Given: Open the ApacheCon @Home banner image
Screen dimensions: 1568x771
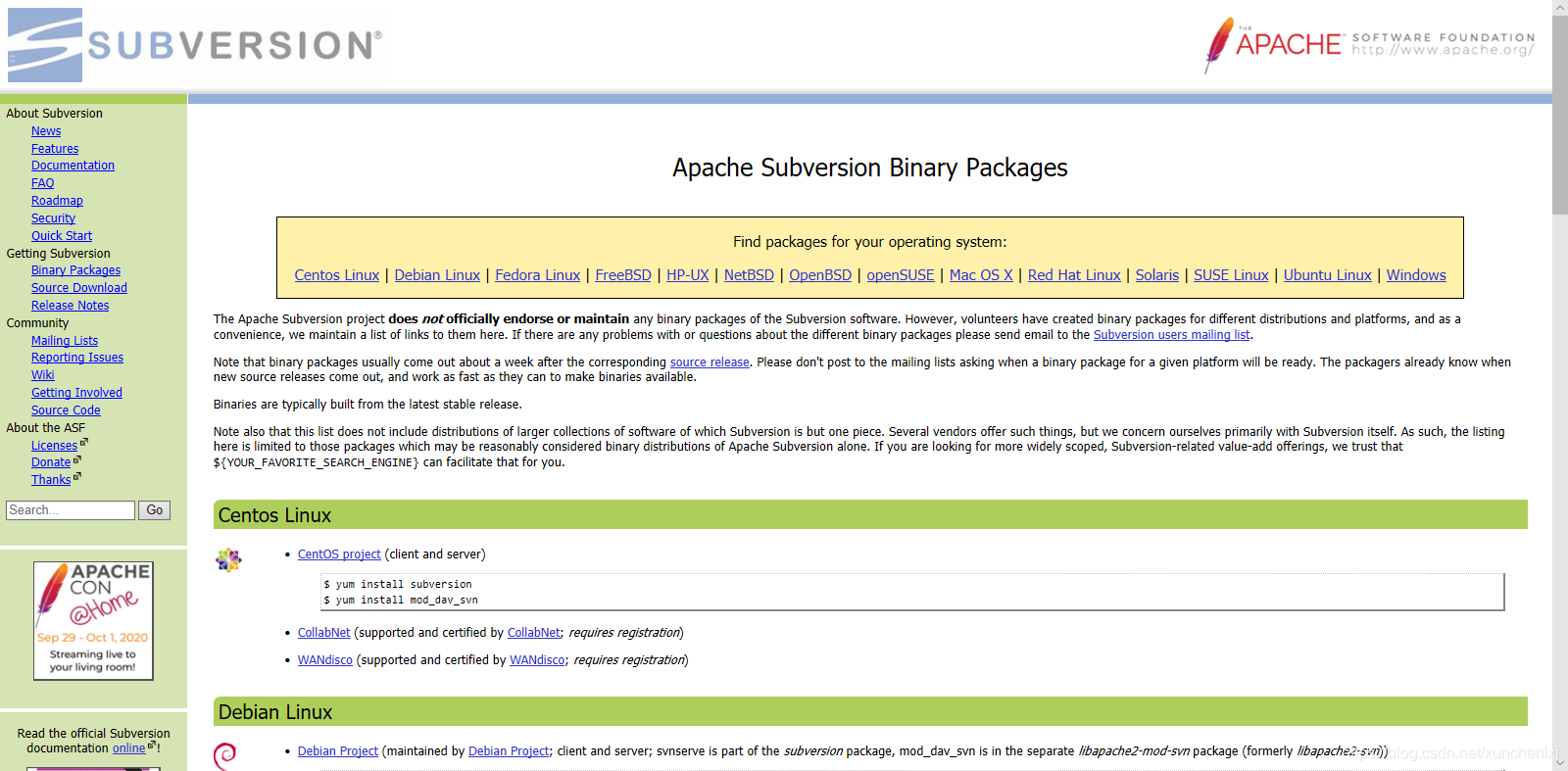Looking at the screenshot, I should tap(93, 620).
